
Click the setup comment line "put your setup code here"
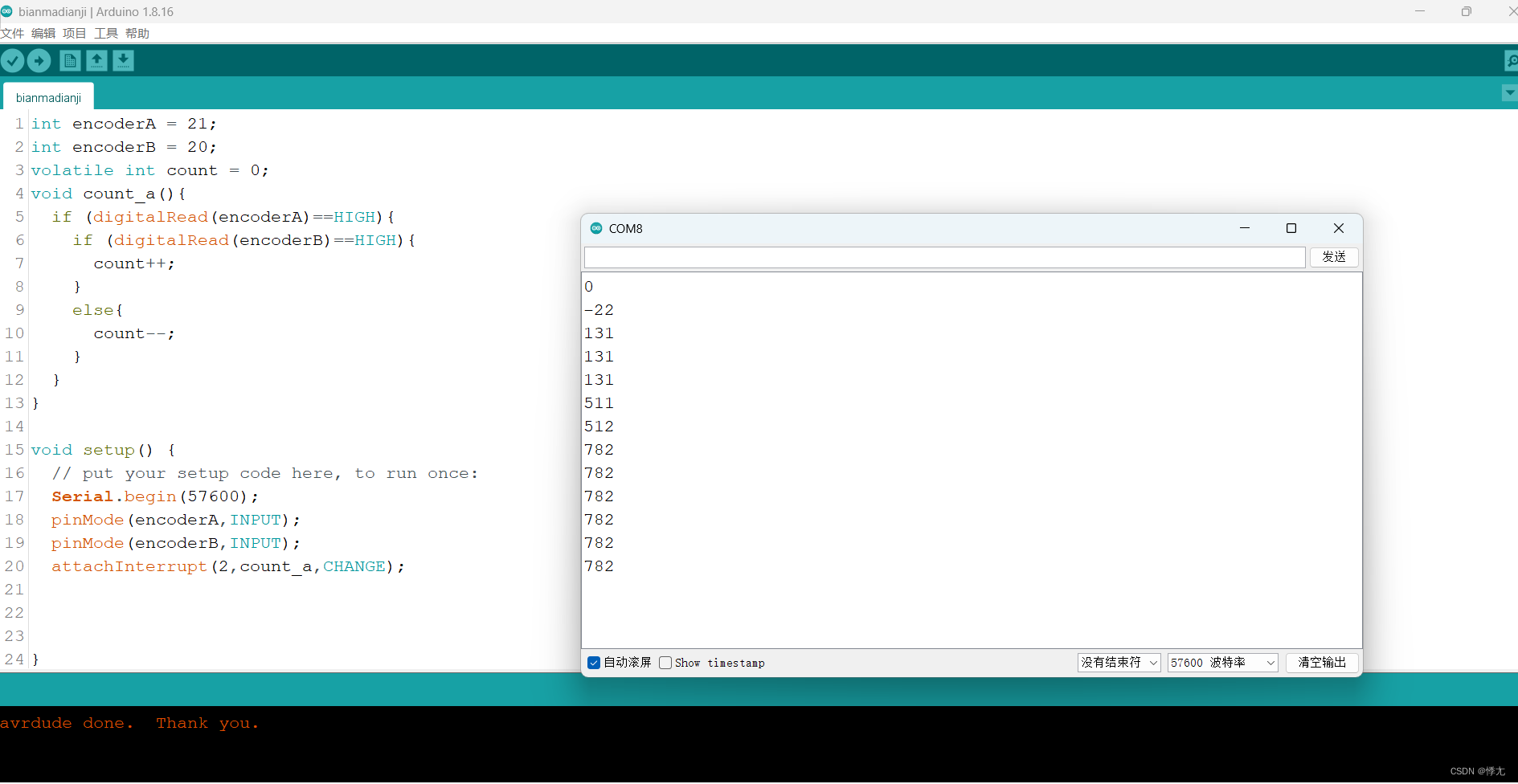coord(265,473)
